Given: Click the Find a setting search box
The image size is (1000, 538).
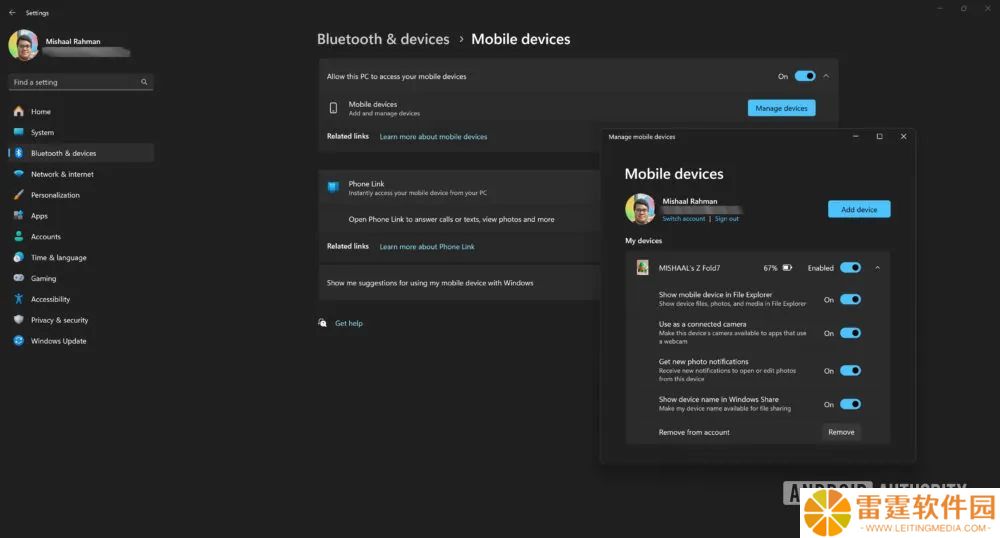Looking at the screenshot, I should tap(81, 82).
